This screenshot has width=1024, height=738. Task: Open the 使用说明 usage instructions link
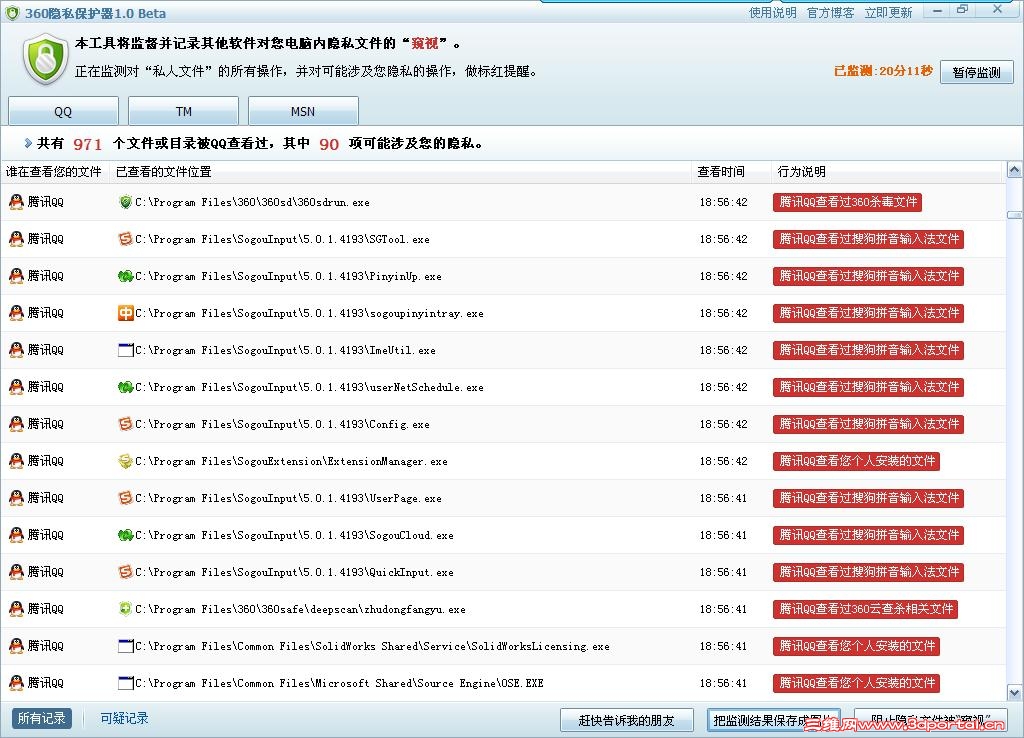coord(773,12)
